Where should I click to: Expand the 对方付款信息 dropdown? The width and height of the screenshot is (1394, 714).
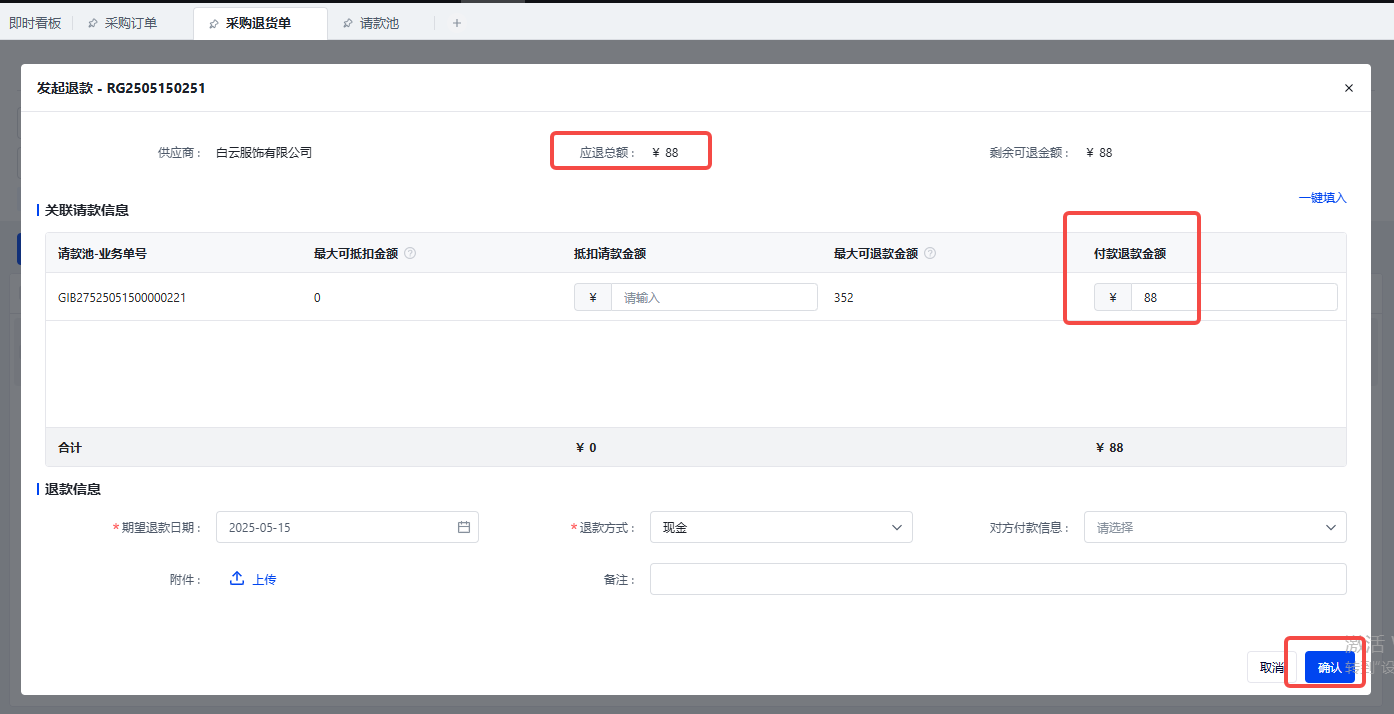[x=1215, y=527]
